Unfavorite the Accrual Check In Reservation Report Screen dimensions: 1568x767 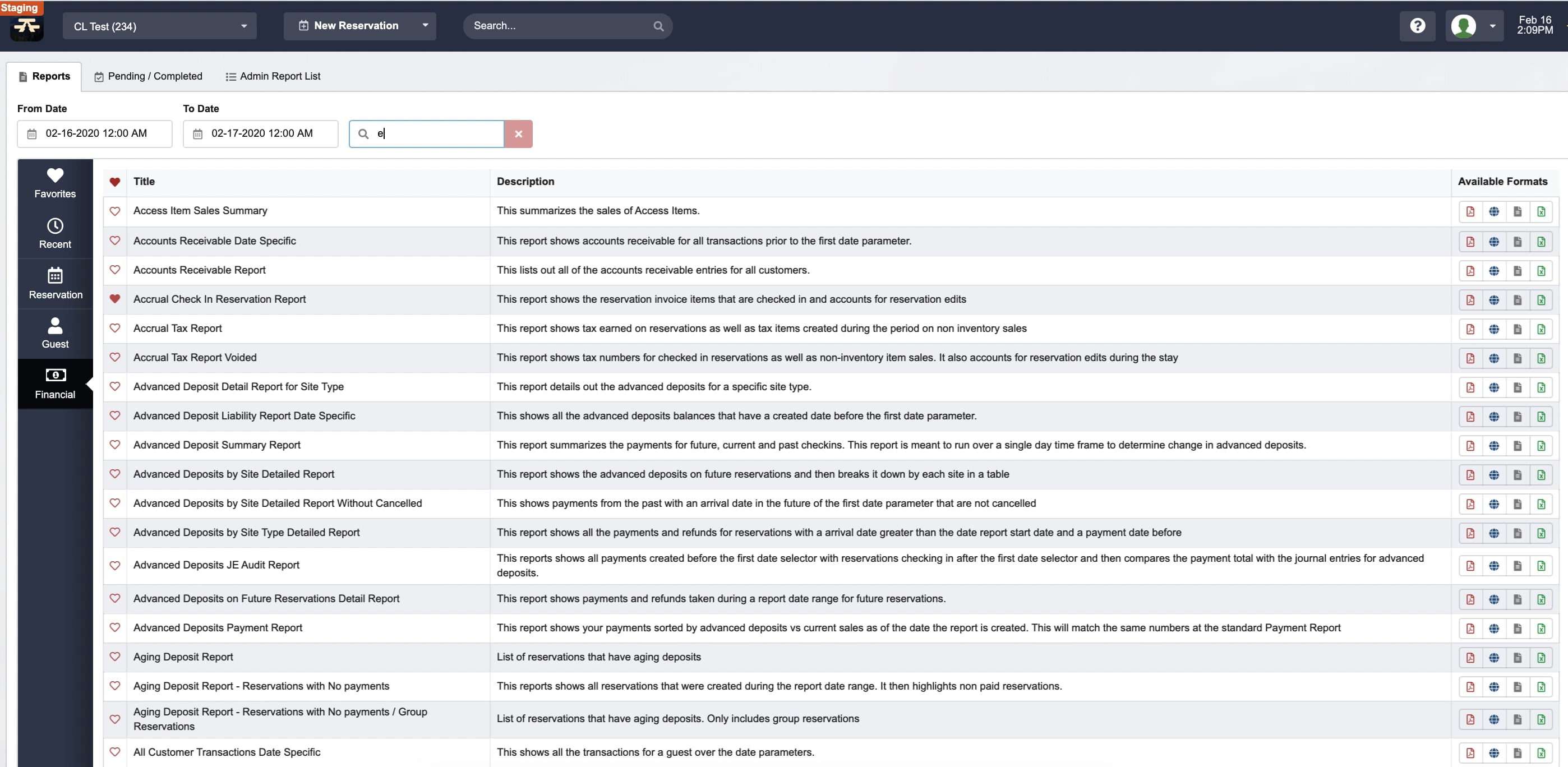tap(115, 299)
